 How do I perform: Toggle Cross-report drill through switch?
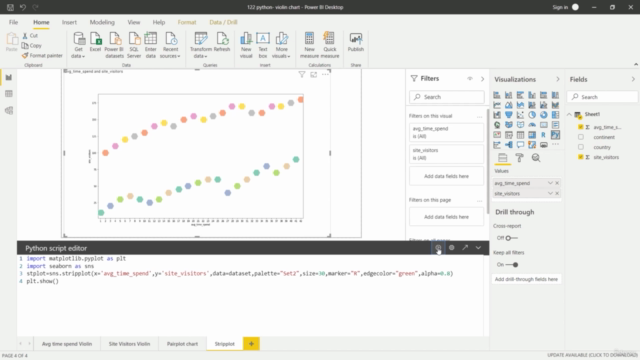point(511,238)
